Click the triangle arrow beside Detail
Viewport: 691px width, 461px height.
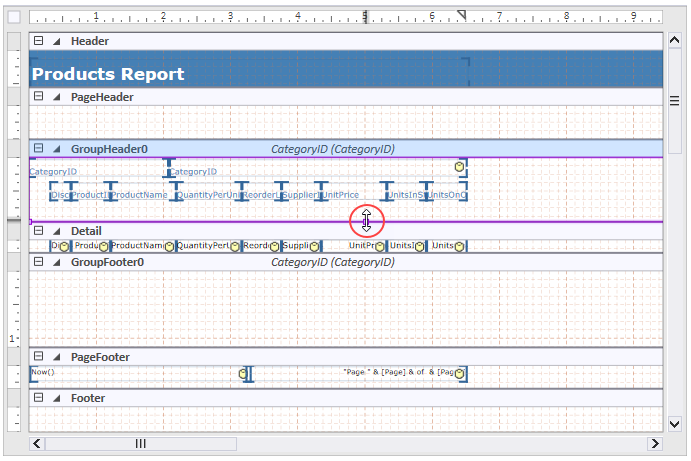56,231
